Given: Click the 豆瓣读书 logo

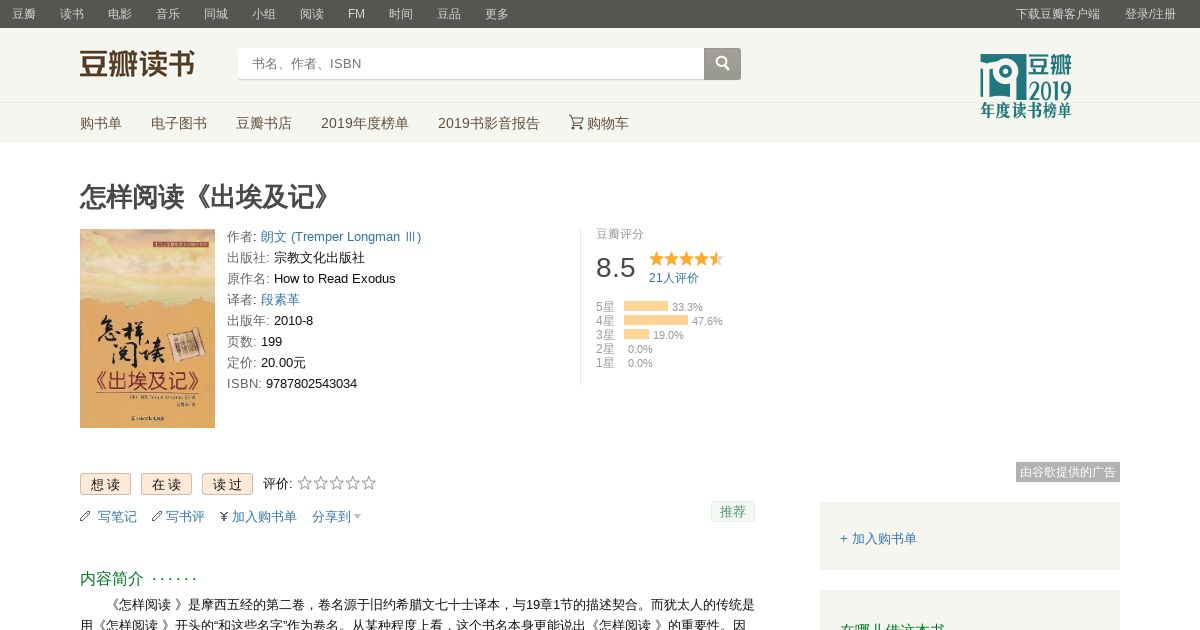Looking at the screenshot, I should click(137, 64).
